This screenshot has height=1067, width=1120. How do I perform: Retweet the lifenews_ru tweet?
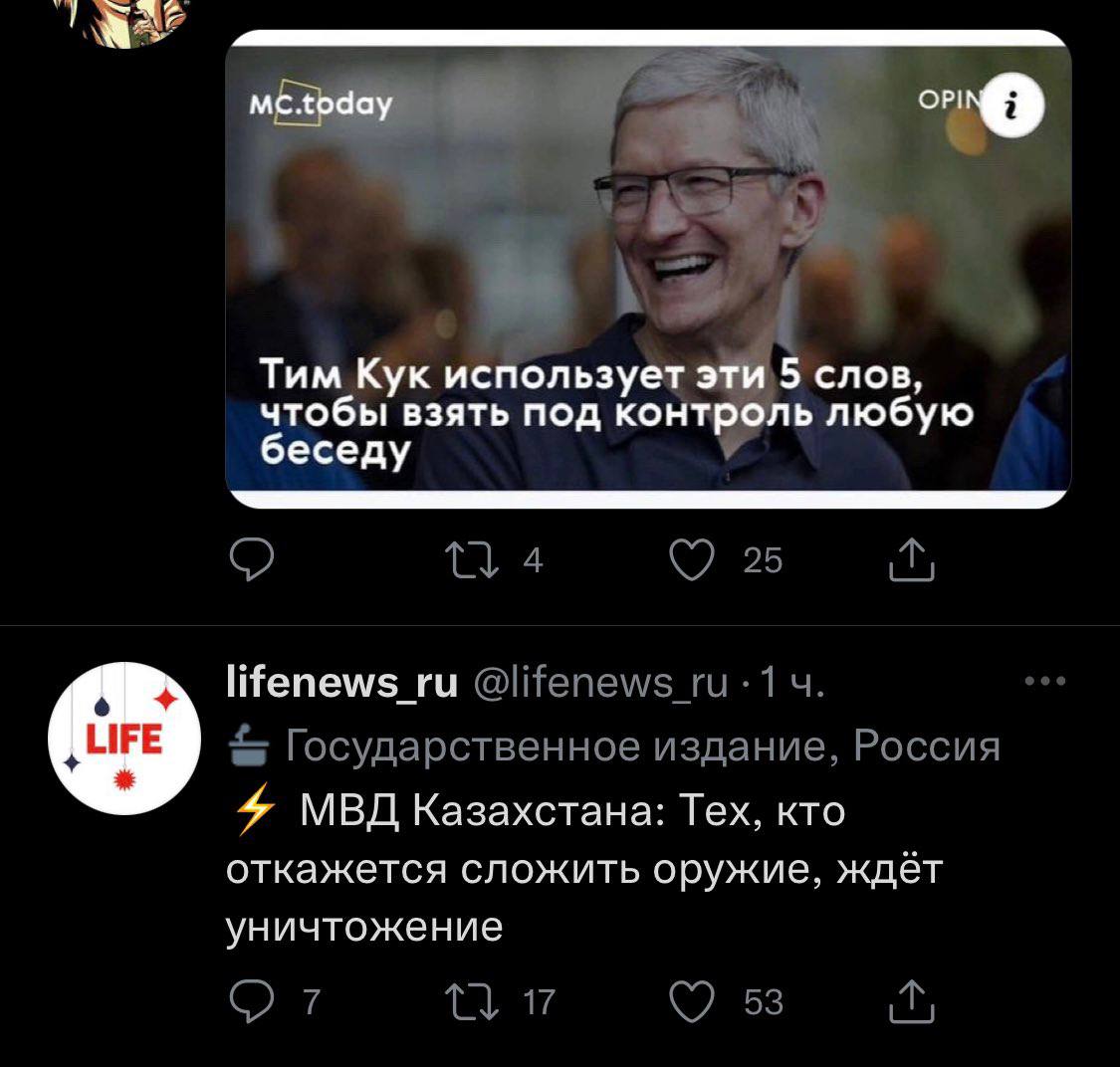coord(472,1002)
